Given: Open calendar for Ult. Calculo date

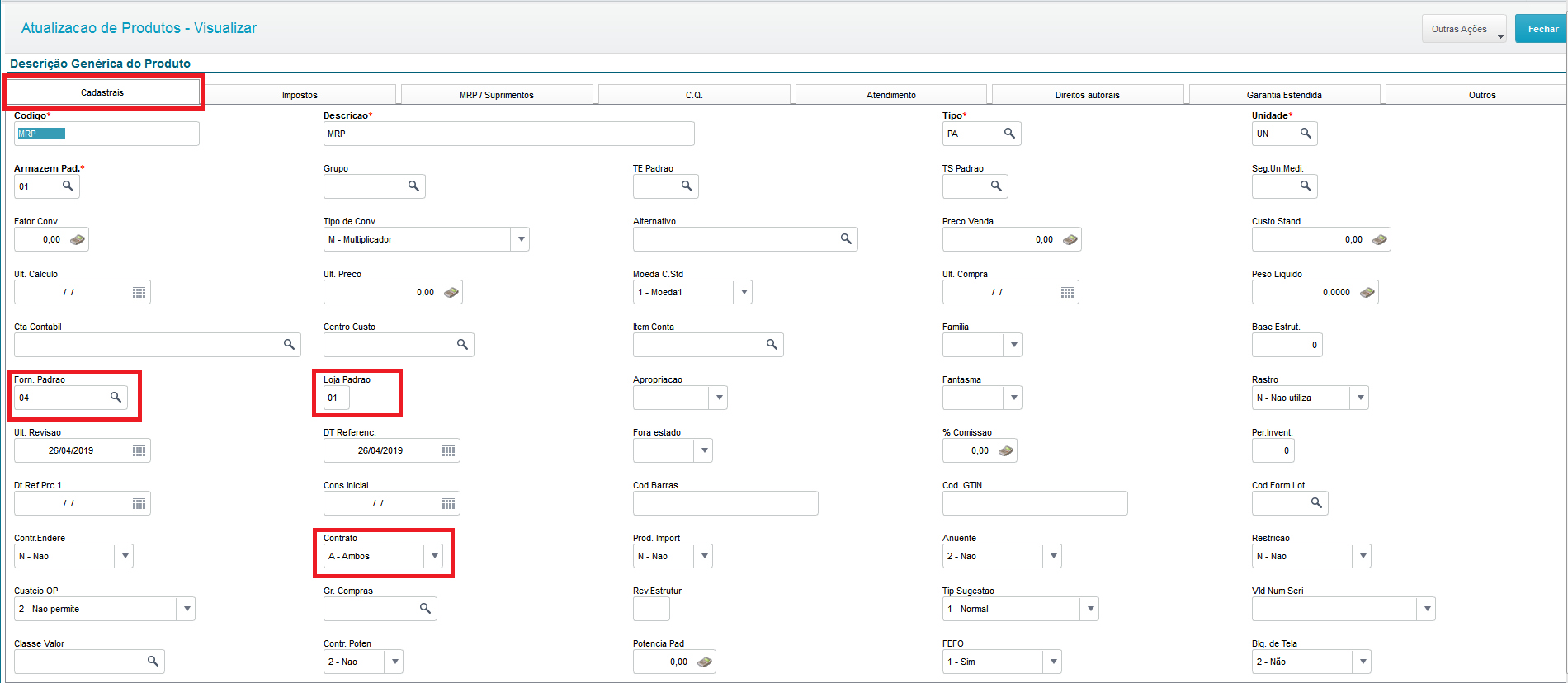Looking at the screenshot, I should [x=139, y=292].
